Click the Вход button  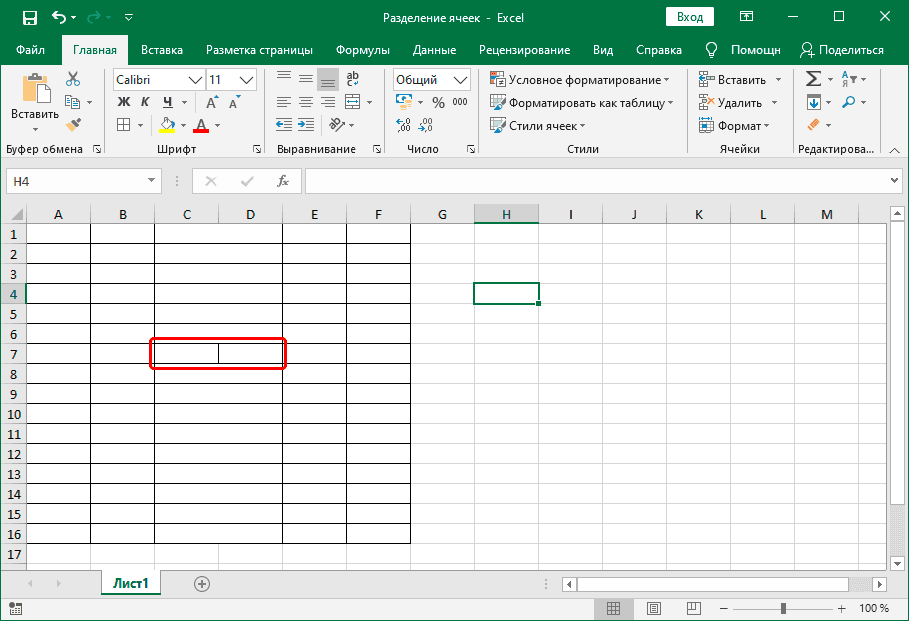pyautogui.click(x=691, y=17)
